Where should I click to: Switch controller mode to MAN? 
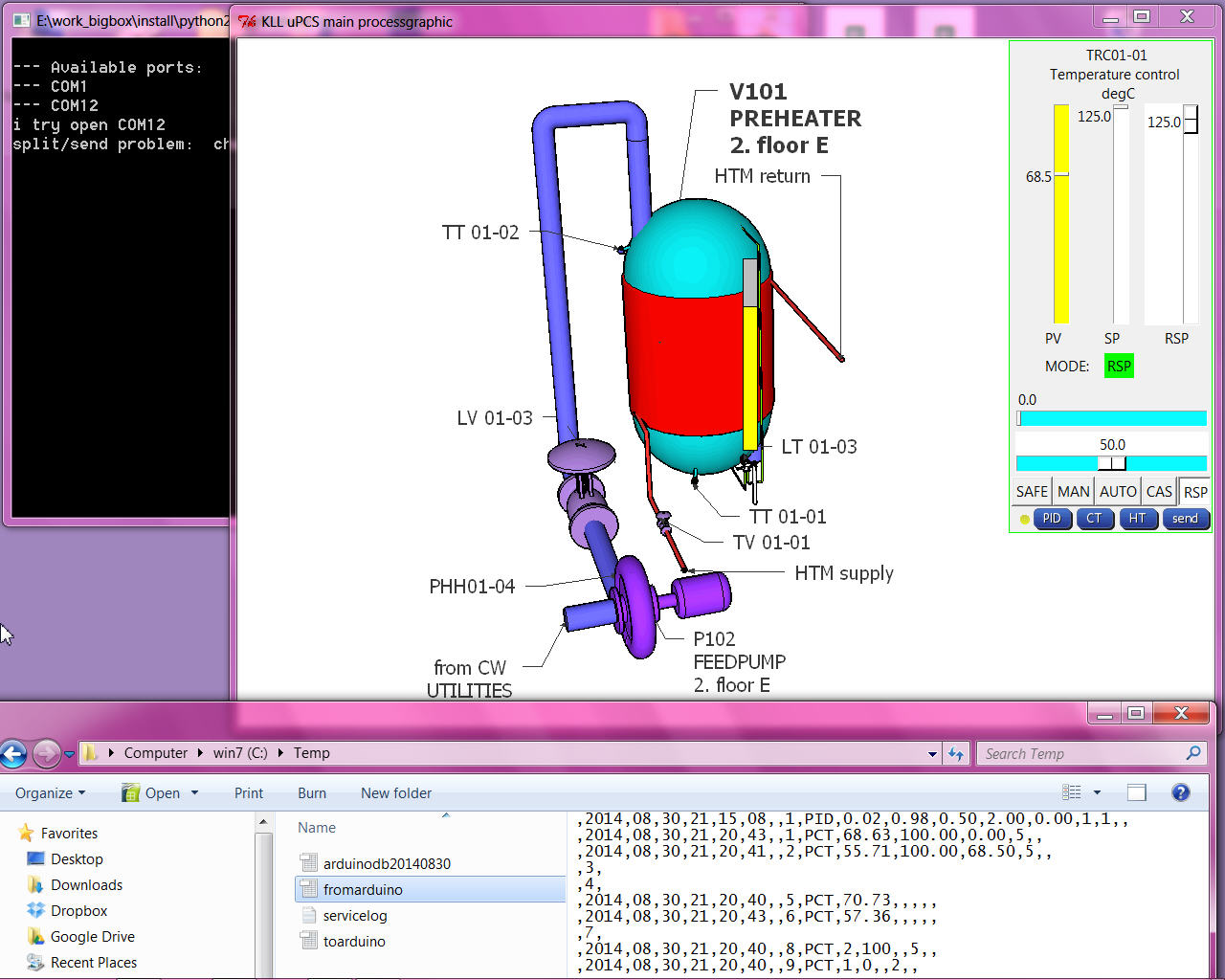tap(1073, 492)
